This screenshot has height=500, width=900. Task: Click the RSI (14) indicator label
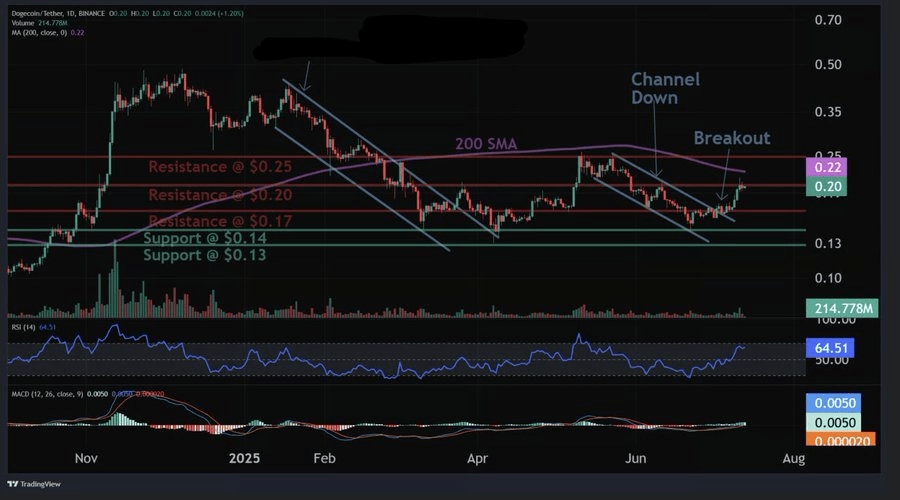point(22,324)
